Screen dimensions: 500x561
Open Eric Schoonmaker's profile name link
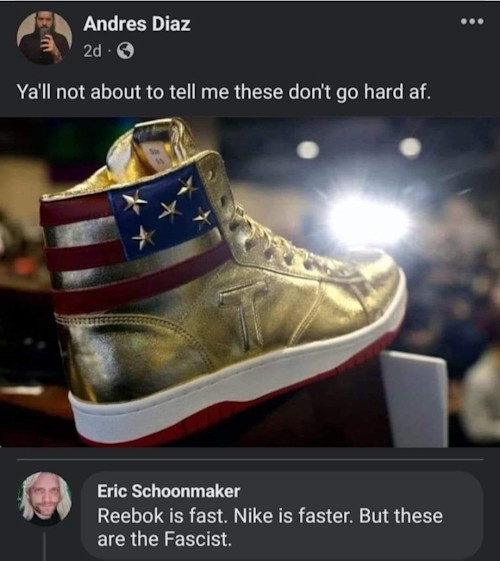168,491
